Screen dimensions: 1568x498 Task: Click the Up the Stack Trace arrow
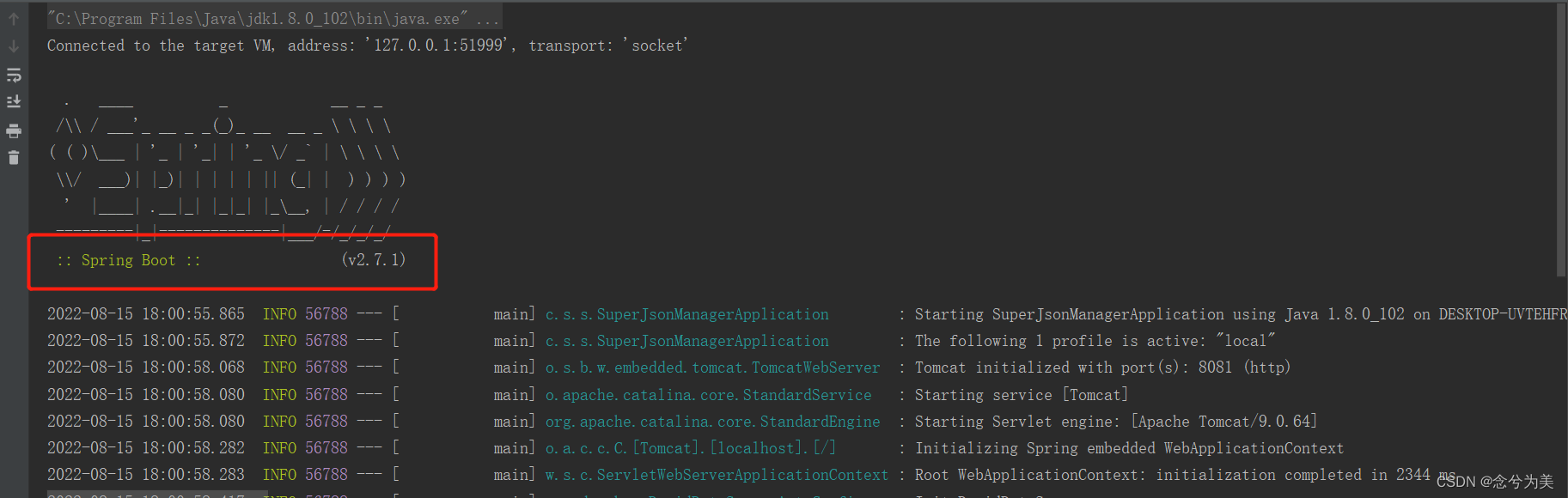[14, 19]
